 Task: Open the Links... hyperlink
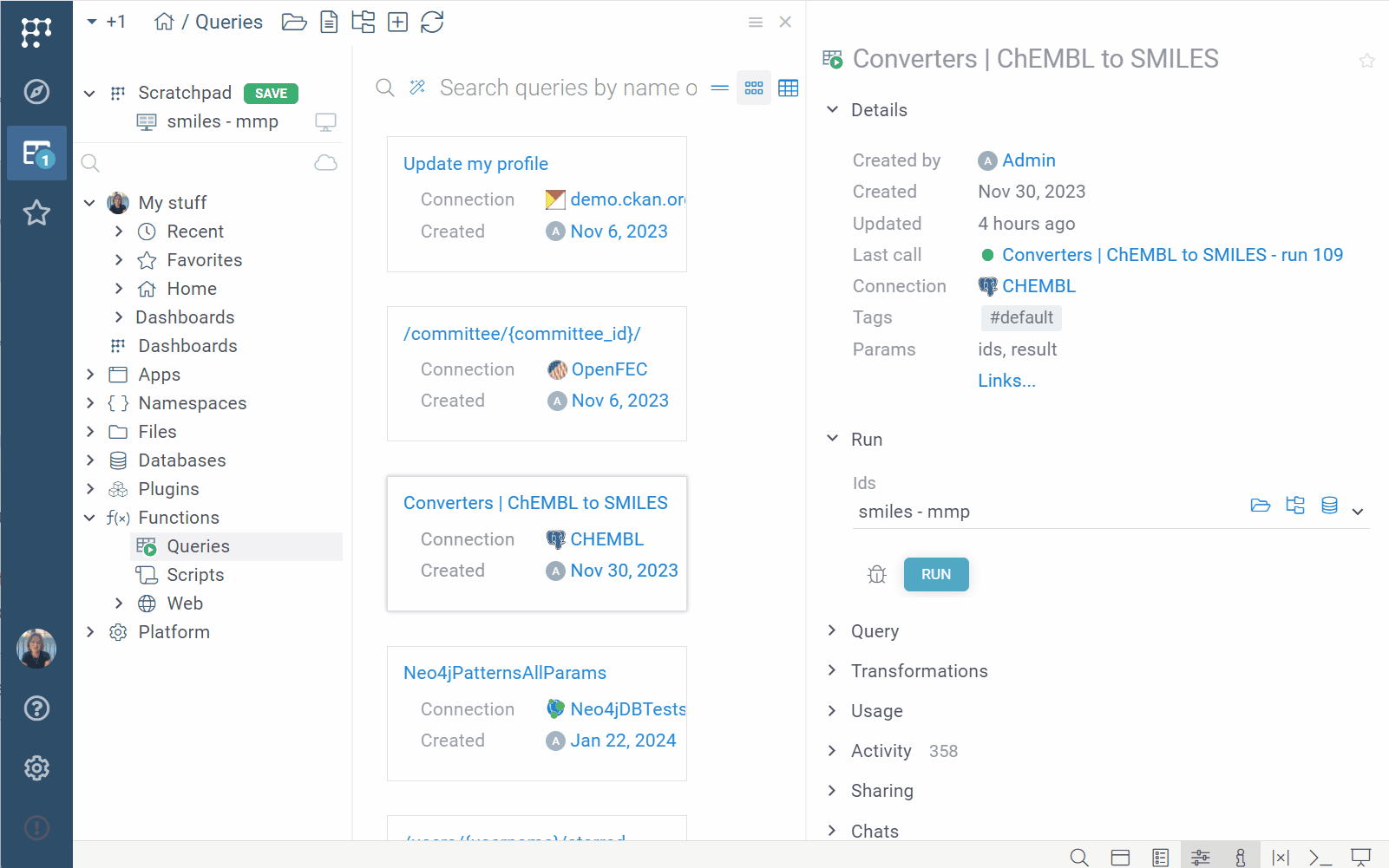click(x=1006, y=381)
